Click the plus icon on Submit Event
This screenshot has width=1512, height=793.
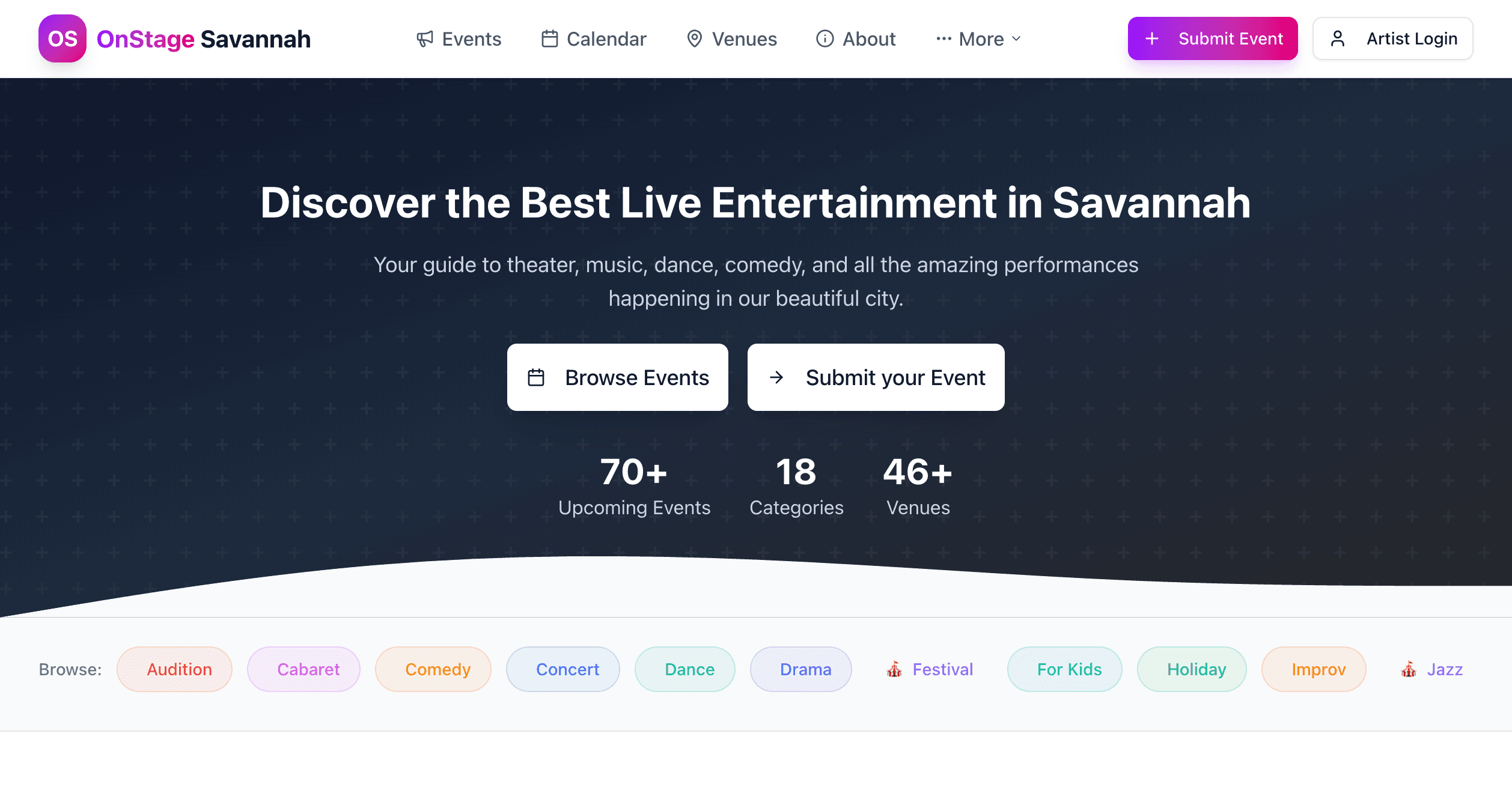(1152, 38)
